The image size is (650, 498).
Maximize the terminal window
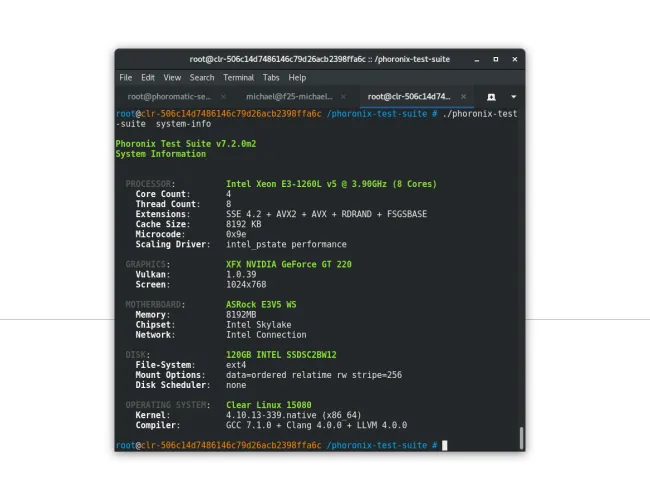click(496, 59)
